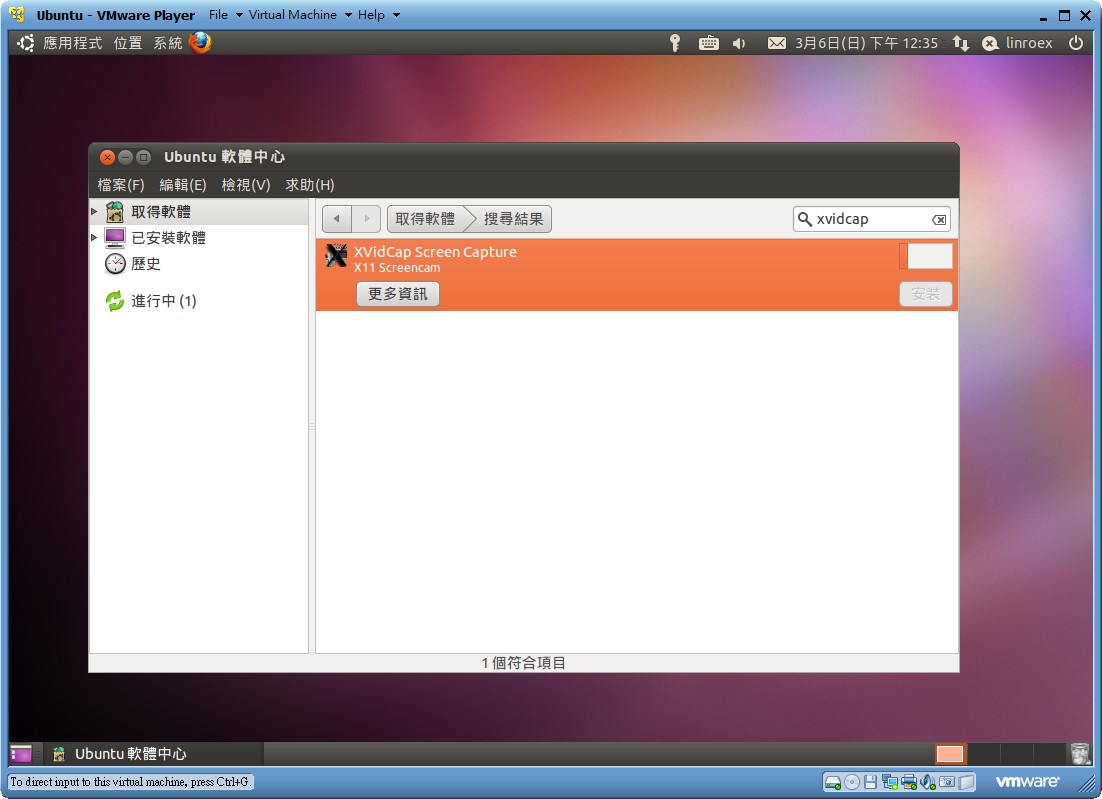This screenshot has width=1102, height=799.
Task: Open 歷史 history in the sidebar
Action: (200, 264)
